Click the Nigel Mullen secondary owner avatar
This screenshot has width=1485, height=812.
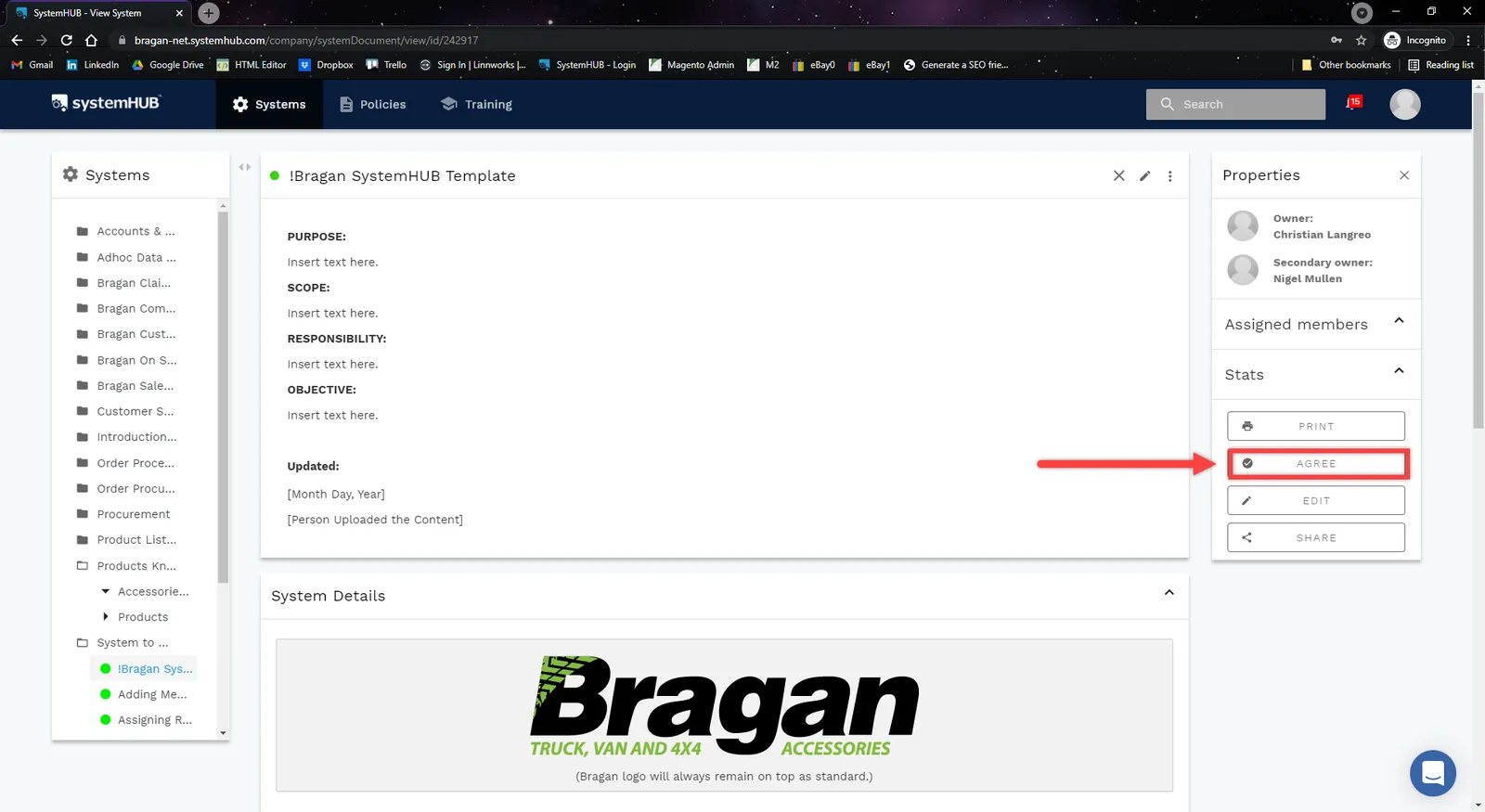pos(1243,270)
